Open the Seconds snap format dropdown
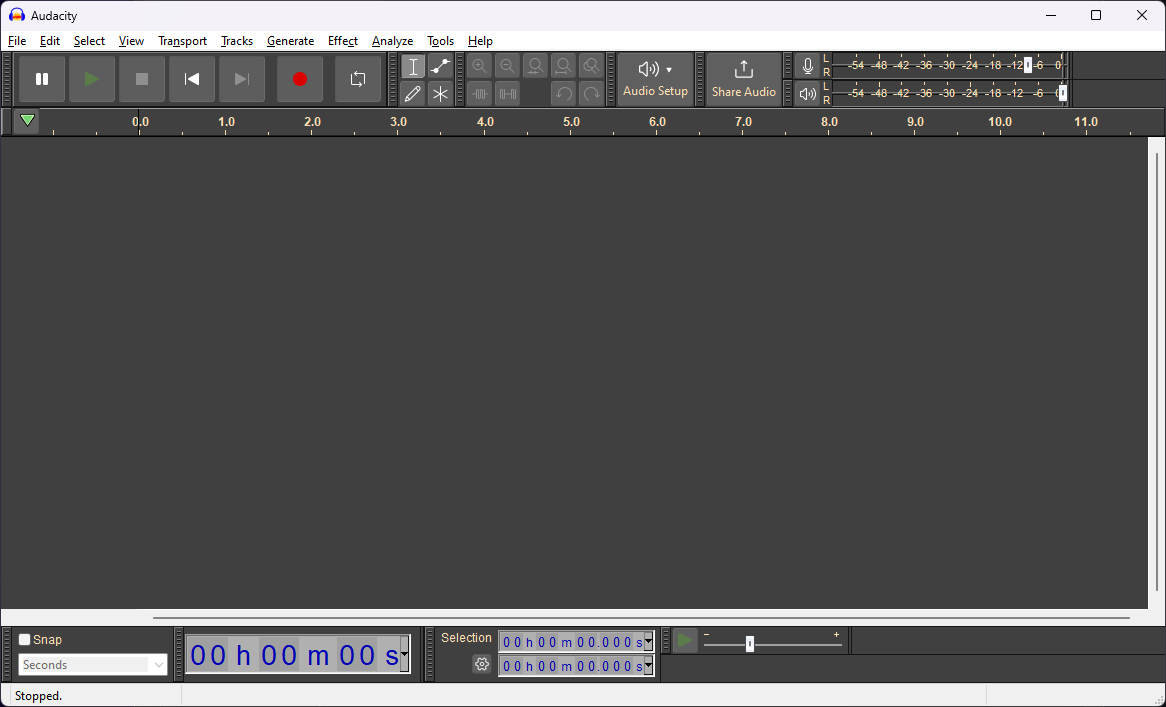The height and width of the screenshot is (707, 1166). point(157,664)
